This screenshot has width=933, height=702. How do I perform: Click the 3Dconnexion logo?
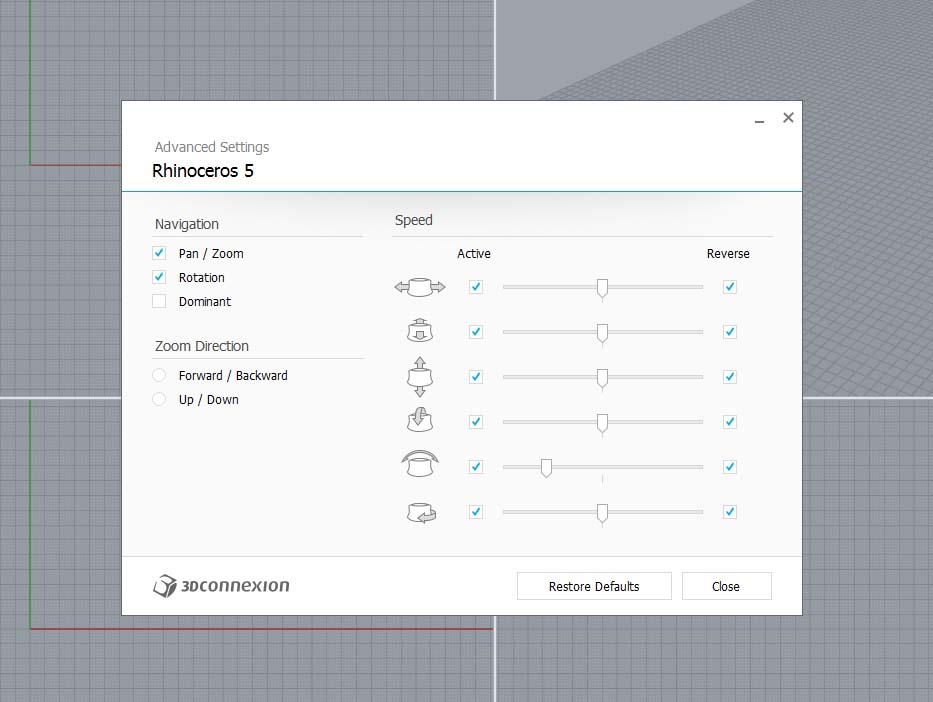(221, 586)
